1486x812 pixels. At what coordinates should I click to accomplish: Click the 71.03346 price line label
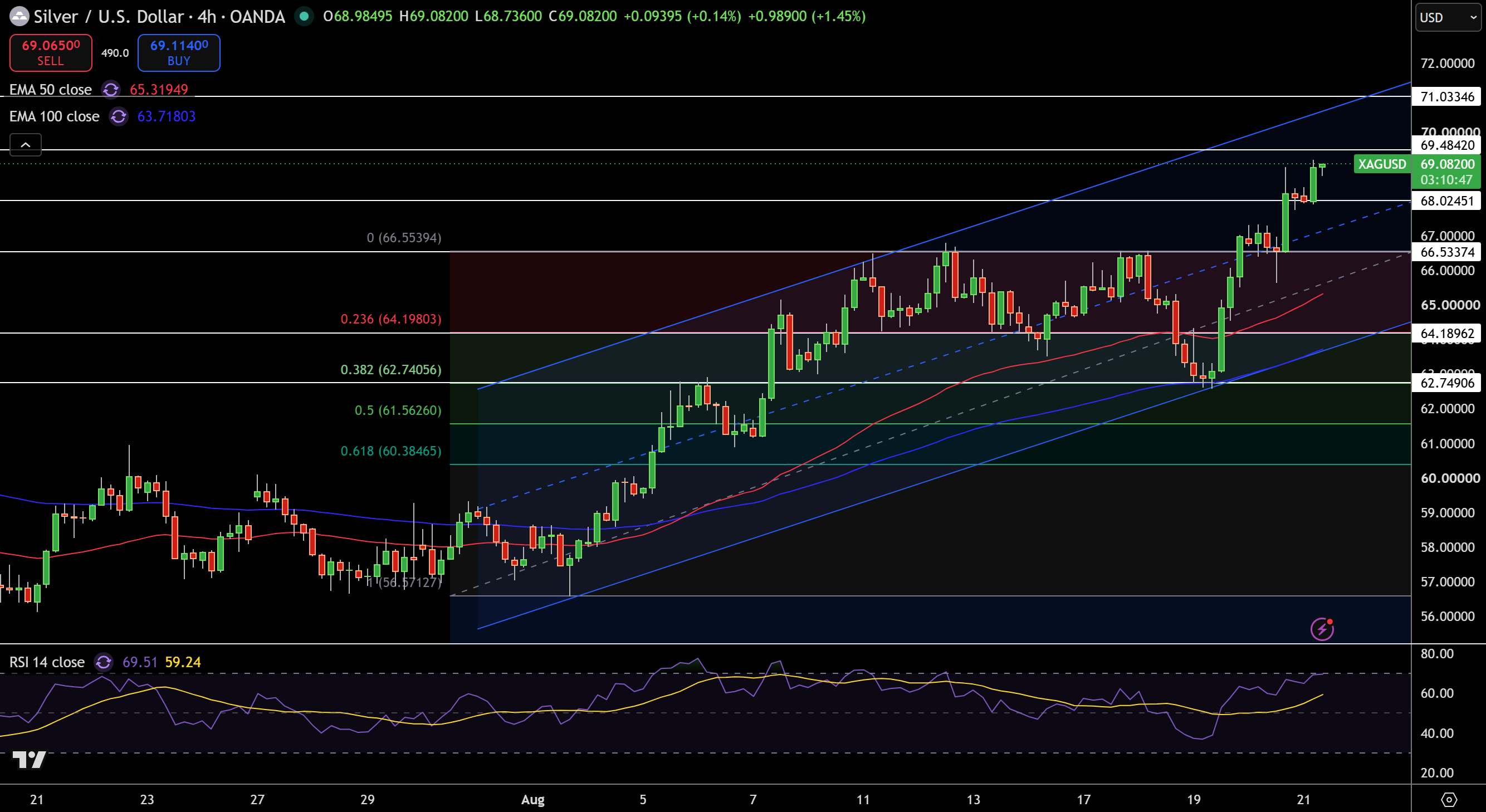click(1447, 96)
